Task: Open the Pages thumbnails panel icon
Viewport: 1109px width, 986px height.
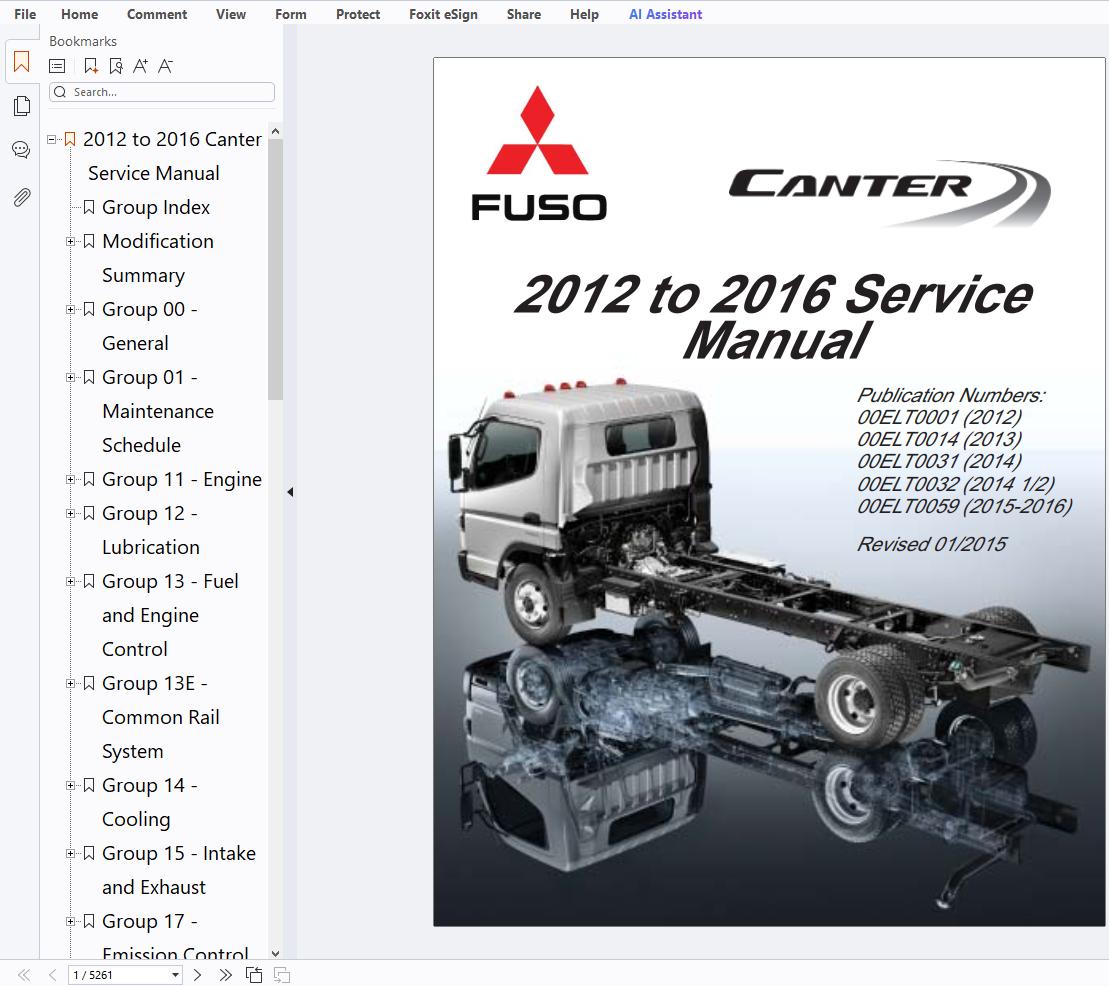Action: point(21,106)
